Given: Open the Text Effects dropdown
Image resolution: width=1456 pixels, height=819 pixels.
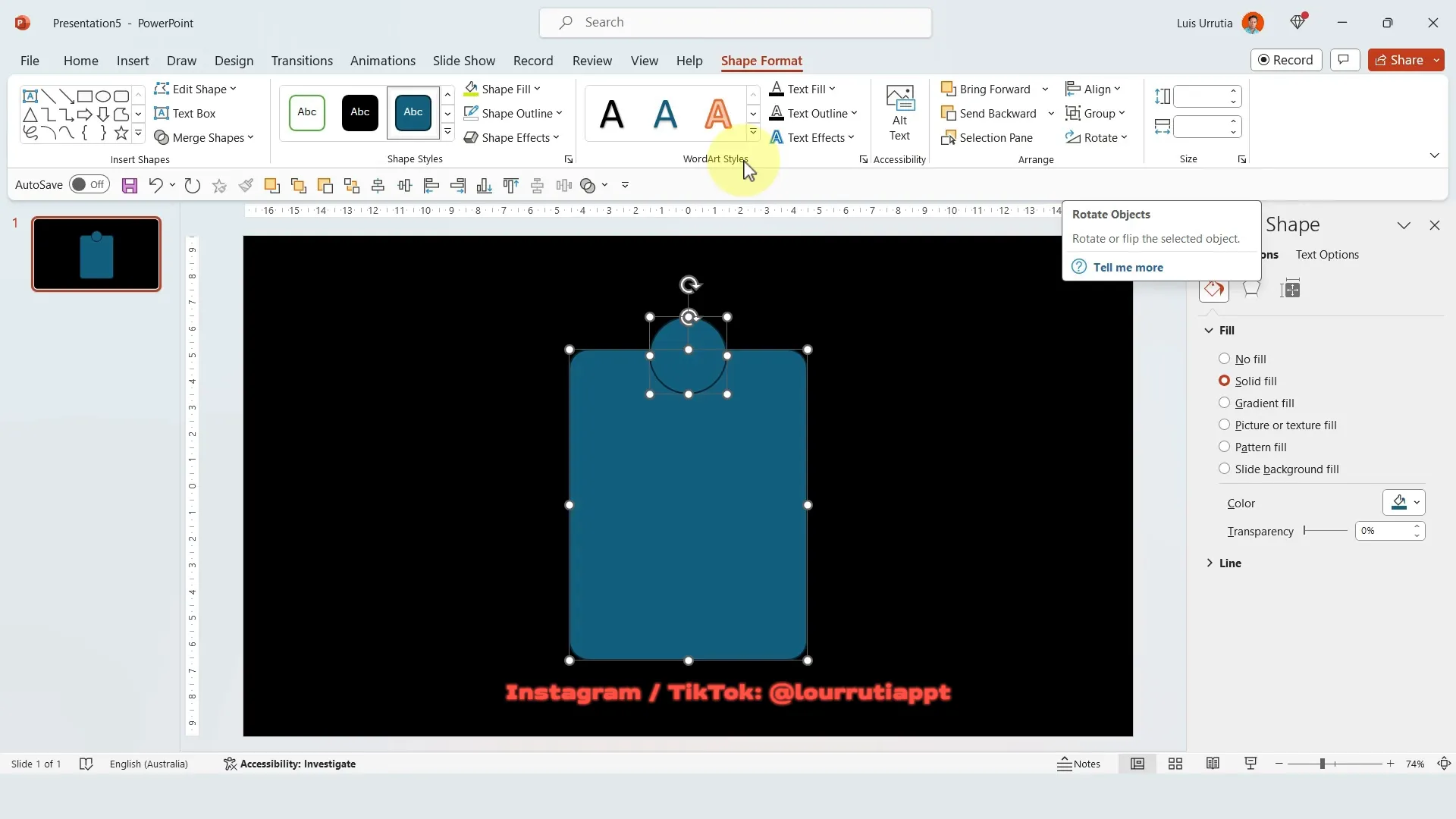Looking at the screenshot, I should 812,137.
